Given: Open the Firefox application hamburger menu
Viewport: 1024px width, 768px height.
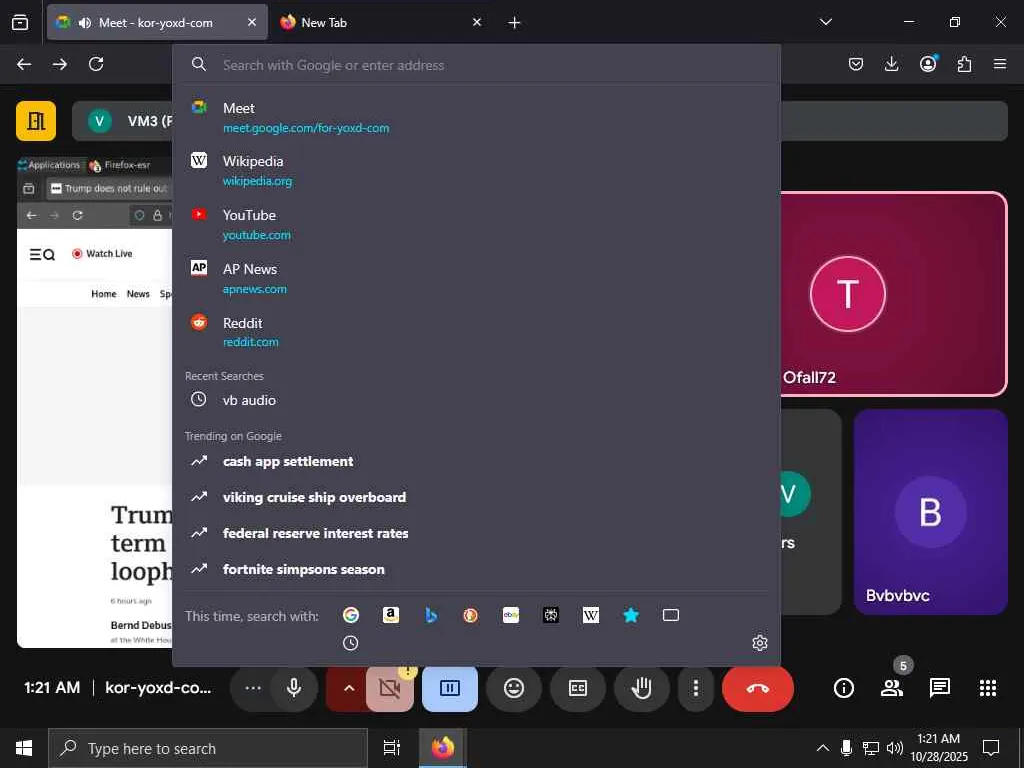Looking at the screenshot, I should pos(1000,64).
